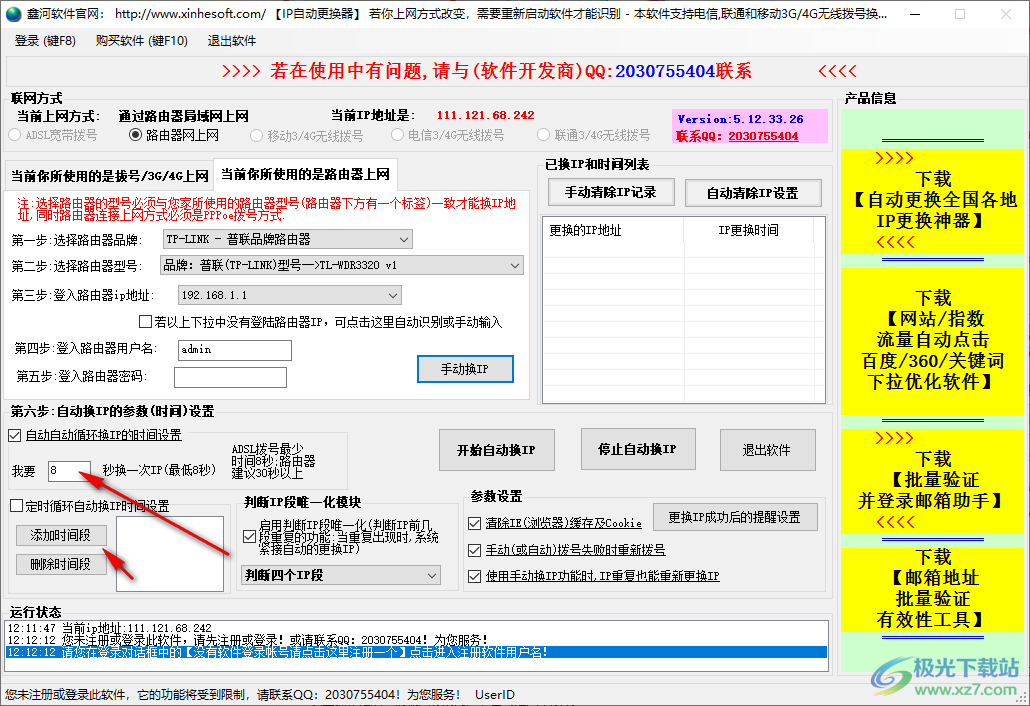Select the highlighted 12:12:12 registration log line
This screenshot has height=706, width=1030.
point(416,652)
